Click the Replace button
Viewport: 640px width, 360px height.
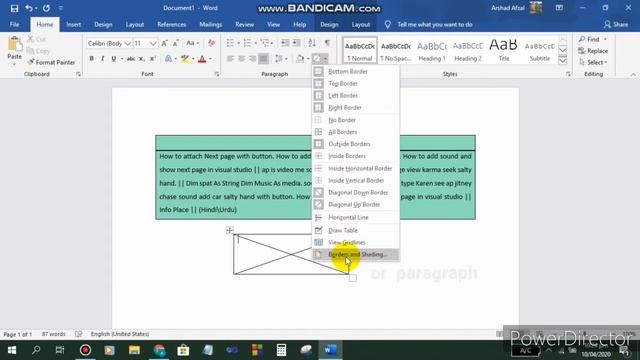593,51
